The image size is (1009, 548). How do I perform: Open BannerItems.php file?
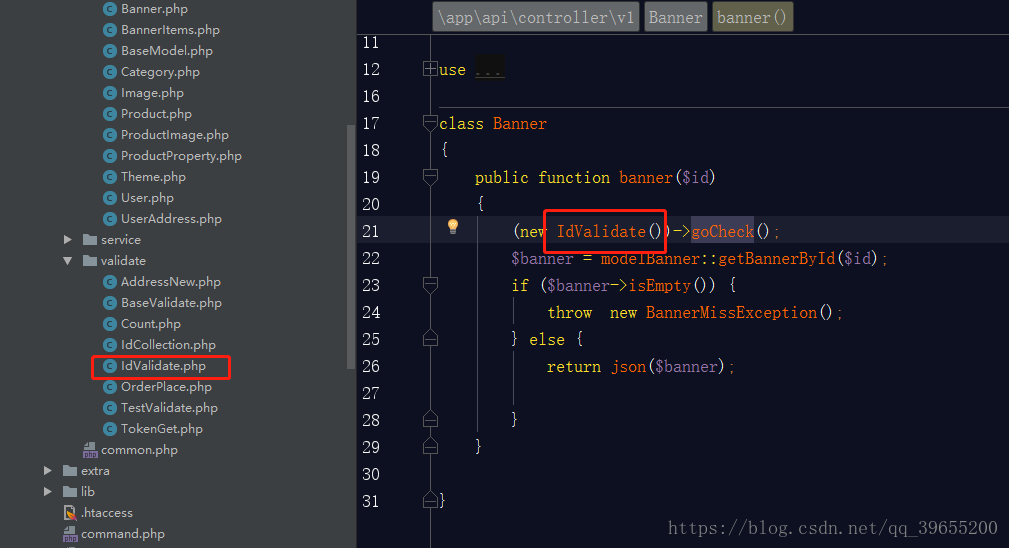[x=170, y=30]
